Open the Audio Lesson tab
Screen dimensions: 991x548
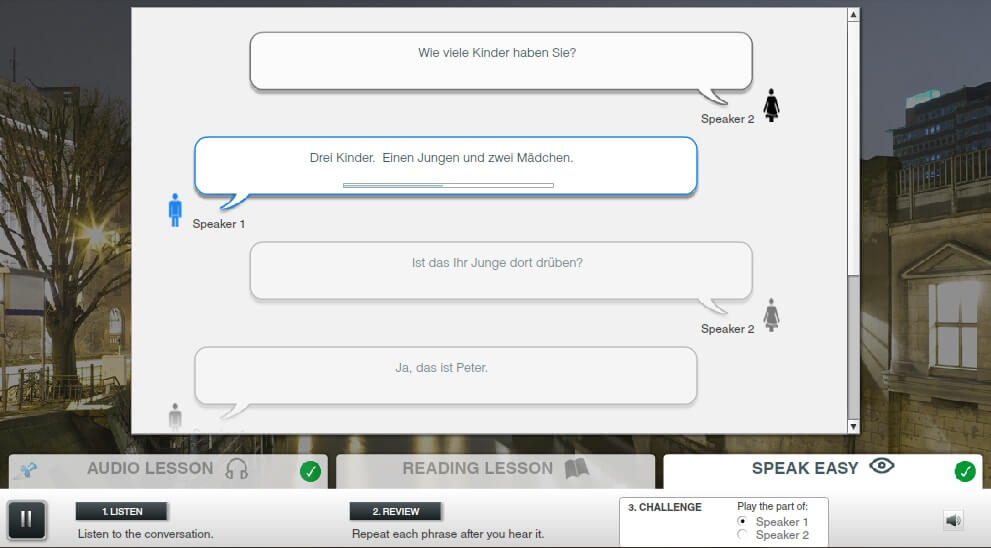point(168,470)
